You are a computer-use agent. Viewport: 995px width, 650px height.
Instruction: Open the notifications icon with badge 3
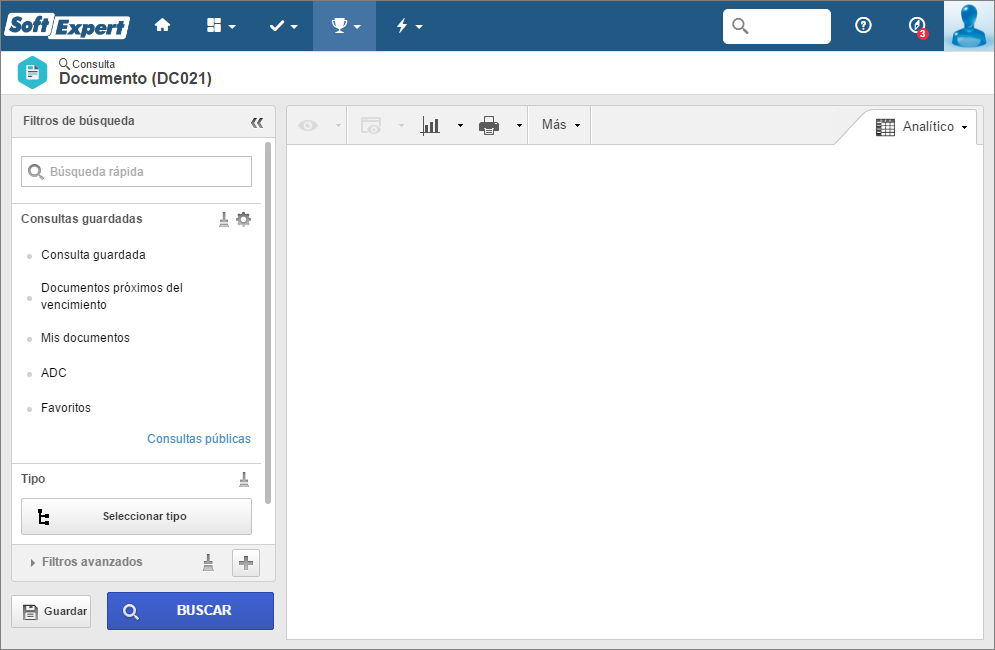pos(918,27)
